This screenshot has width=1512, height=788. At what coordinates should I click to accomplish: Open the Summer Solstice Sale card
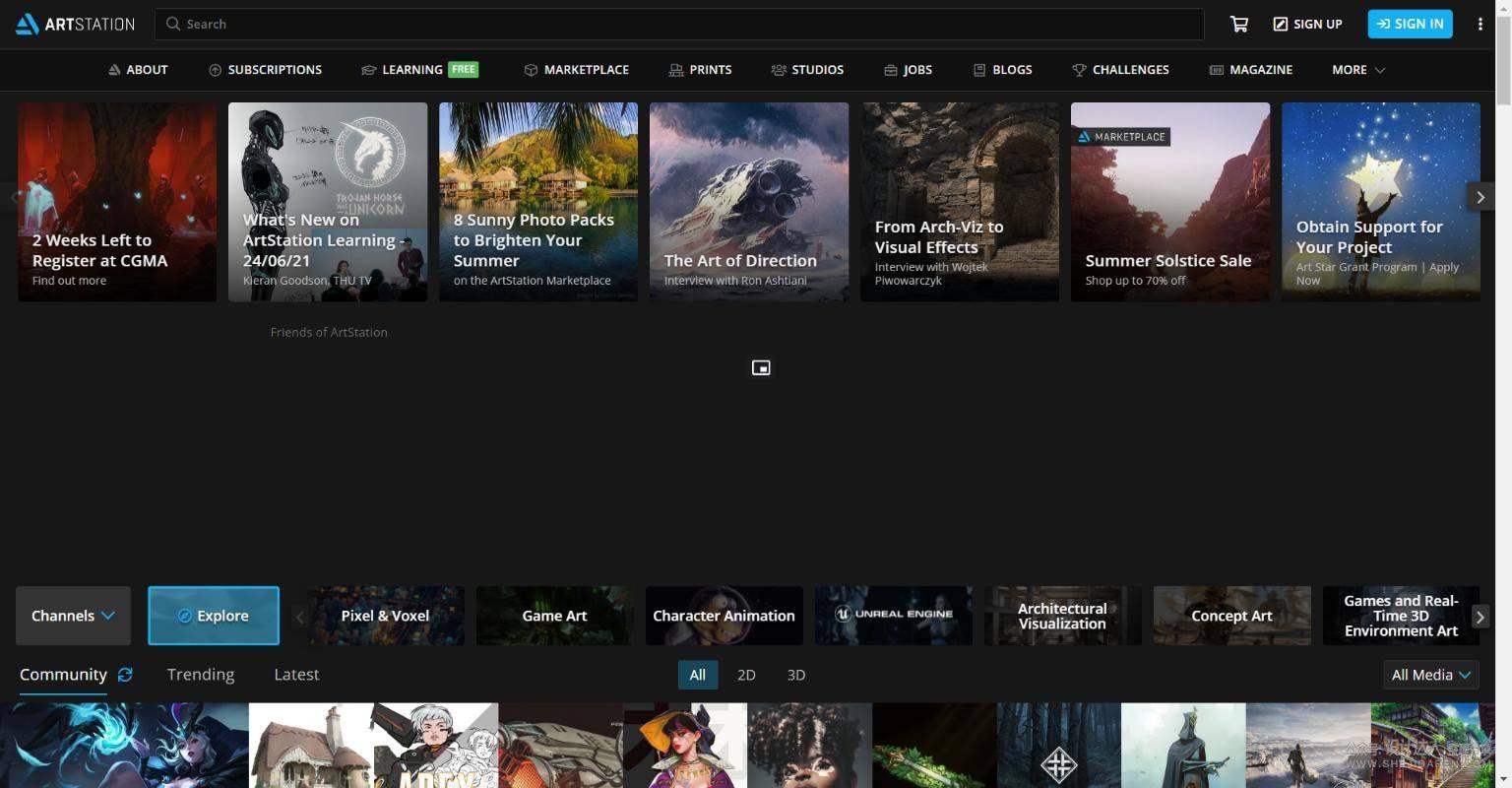[x=1170, y=202]
